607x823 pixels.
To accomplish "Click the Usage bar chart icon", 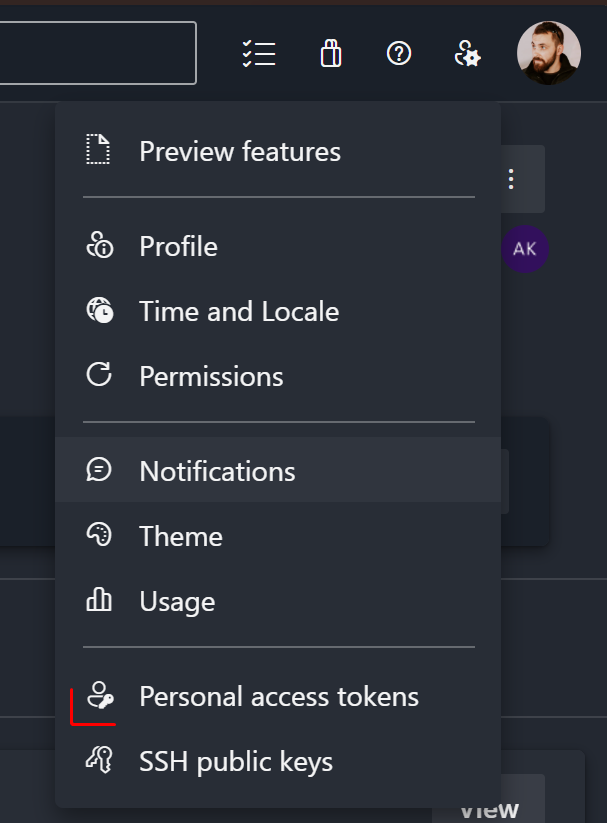I will (x=99, y=601).
